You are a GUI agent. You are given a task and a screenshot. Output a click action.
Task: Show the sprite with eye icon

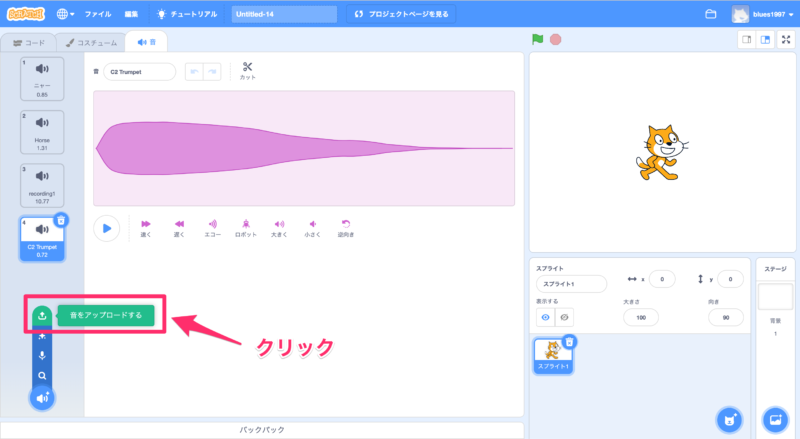coord(546,316)
